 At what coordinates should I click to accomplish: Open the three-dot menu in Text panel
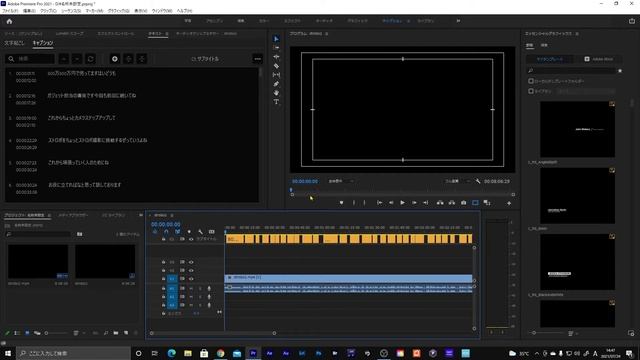click(257, 59)
